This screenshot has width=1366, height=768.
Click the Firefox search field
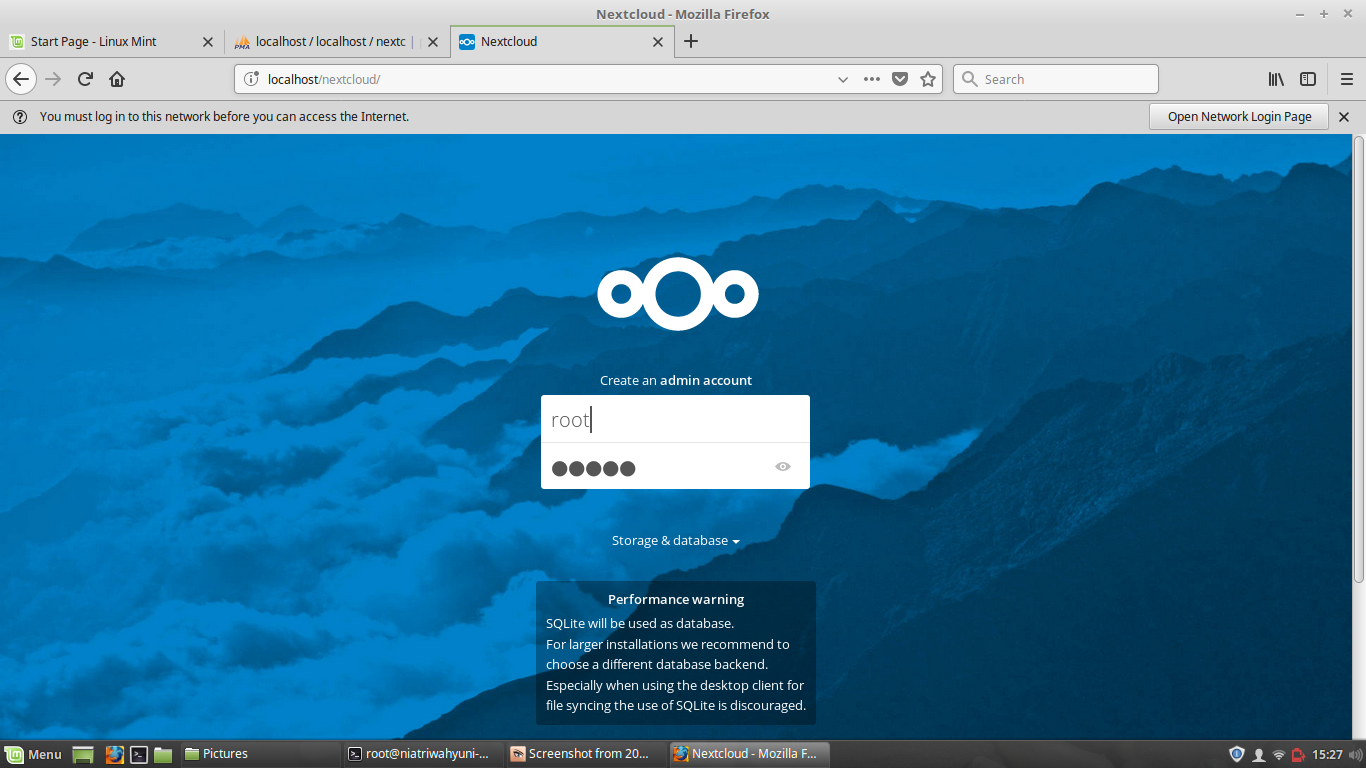point(1055,78)
